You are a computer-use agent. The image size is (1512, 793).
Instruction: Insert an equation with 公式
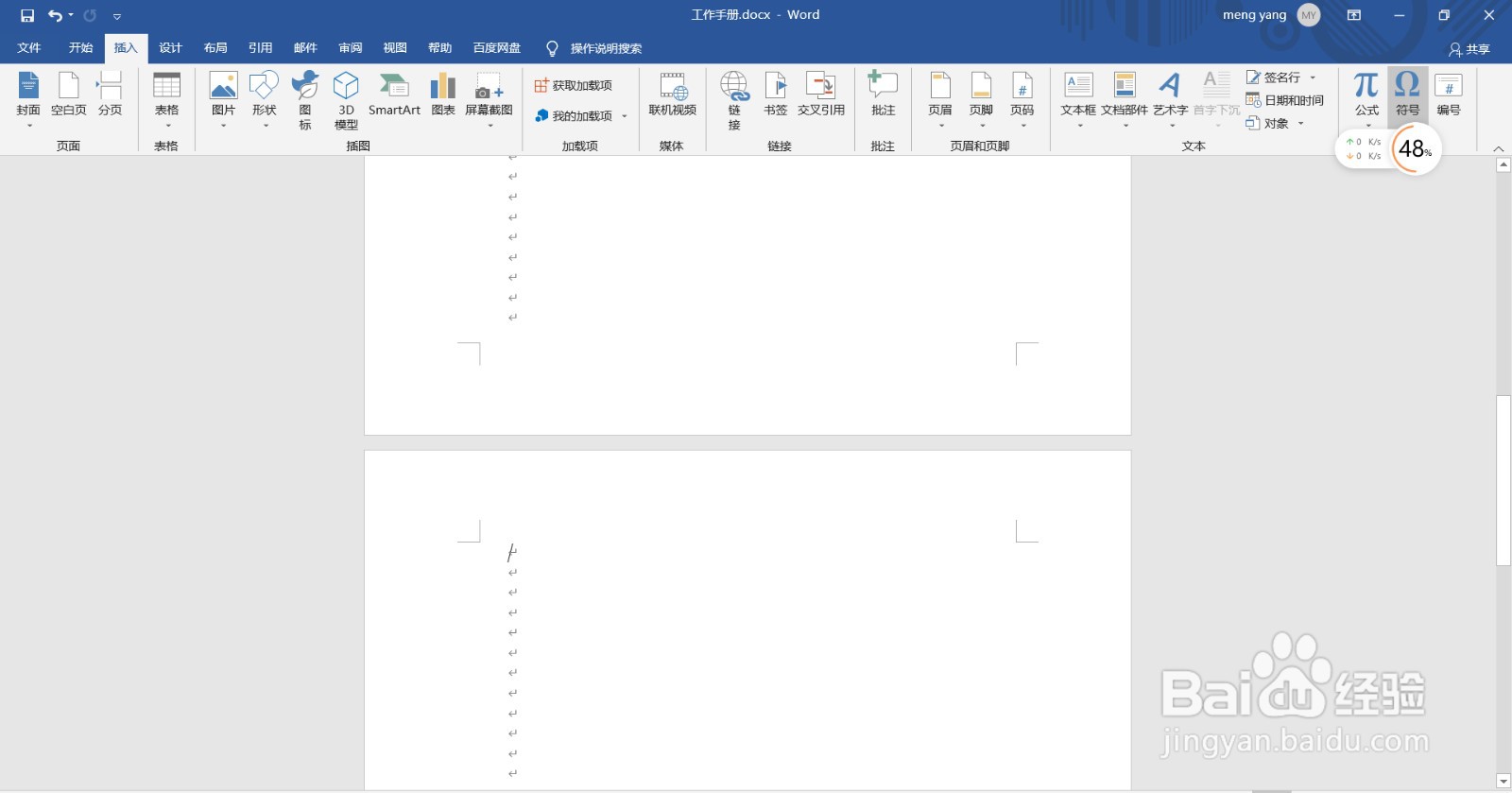(x=1366, y=99)
